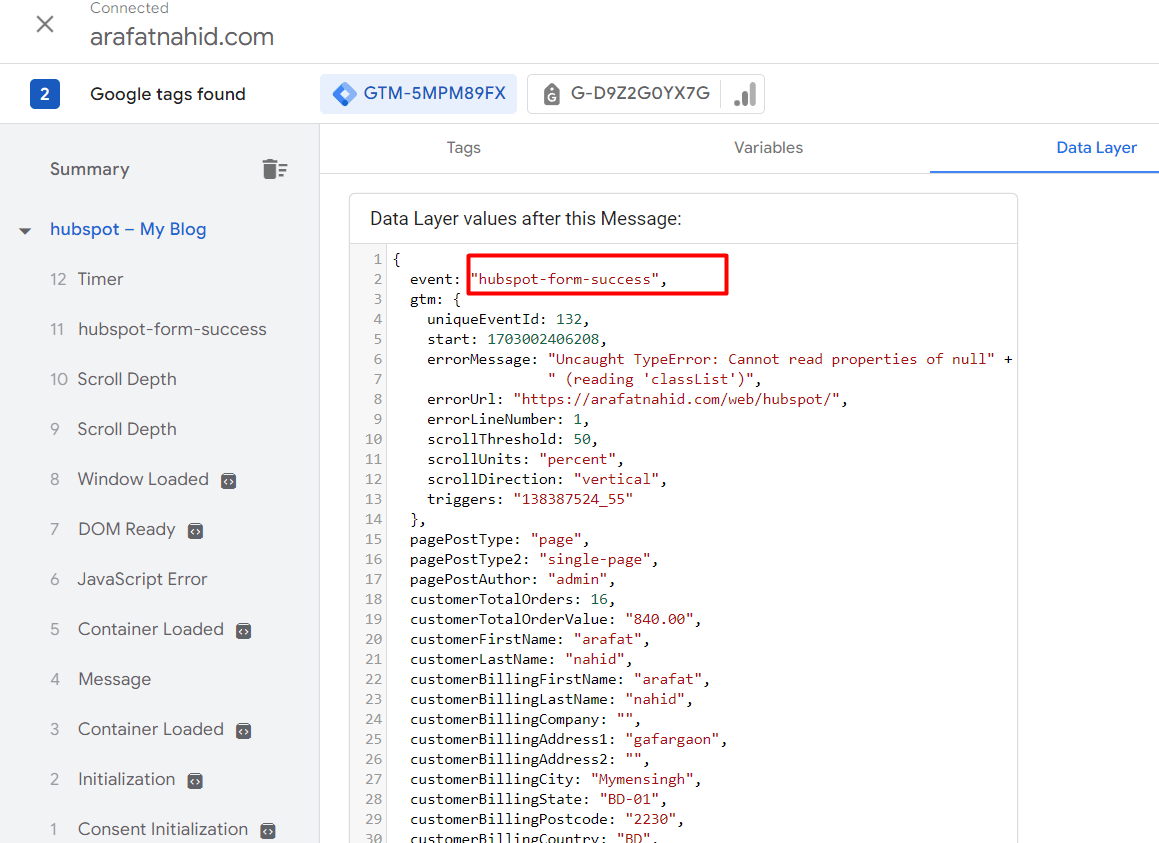The image size is (1159, 843).
Task: Click the customerTotalOrders value 16
Action: coord(599,599)
